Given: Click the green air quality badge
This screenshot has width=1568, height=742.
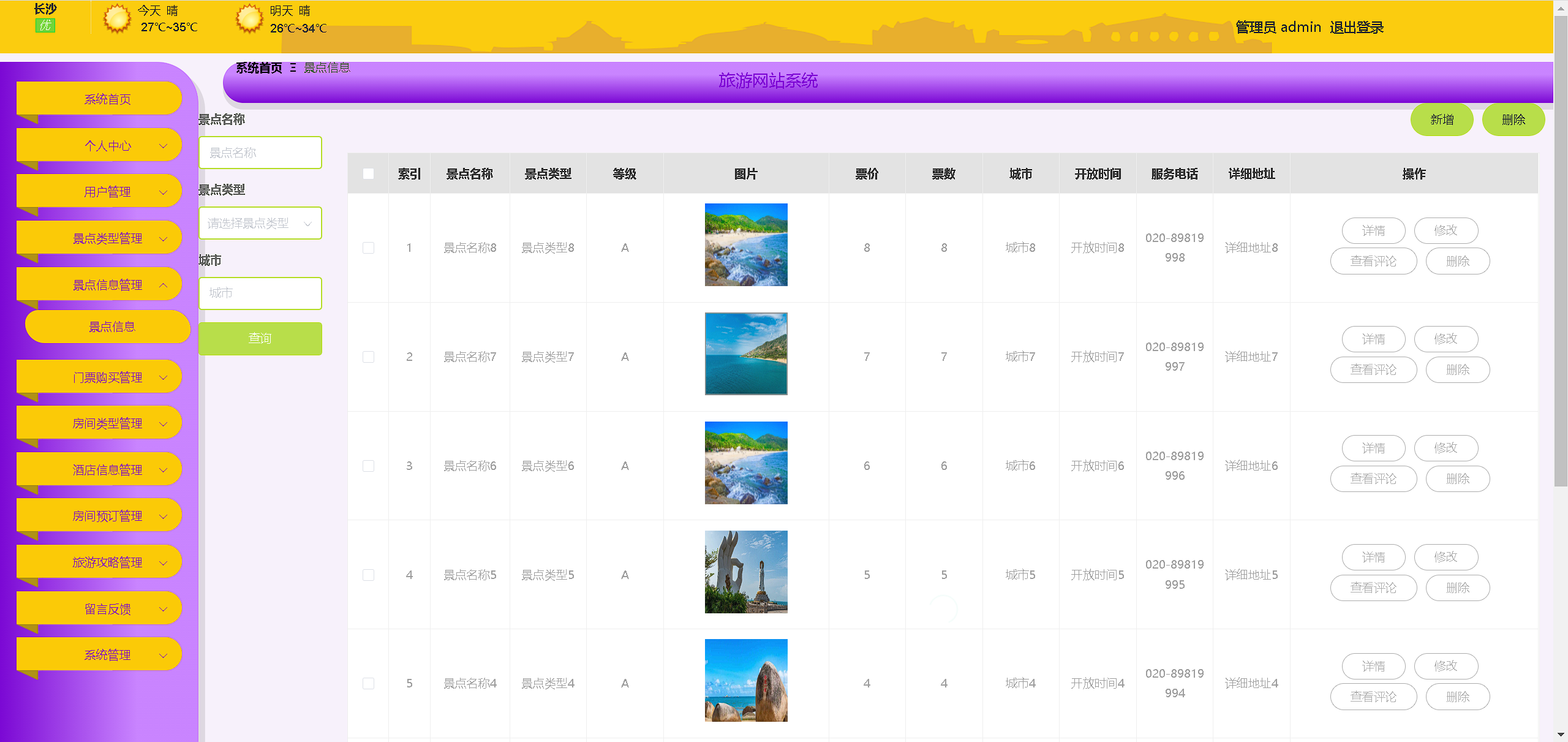Looking at the screenshot, I should click(x=45, y=26).
